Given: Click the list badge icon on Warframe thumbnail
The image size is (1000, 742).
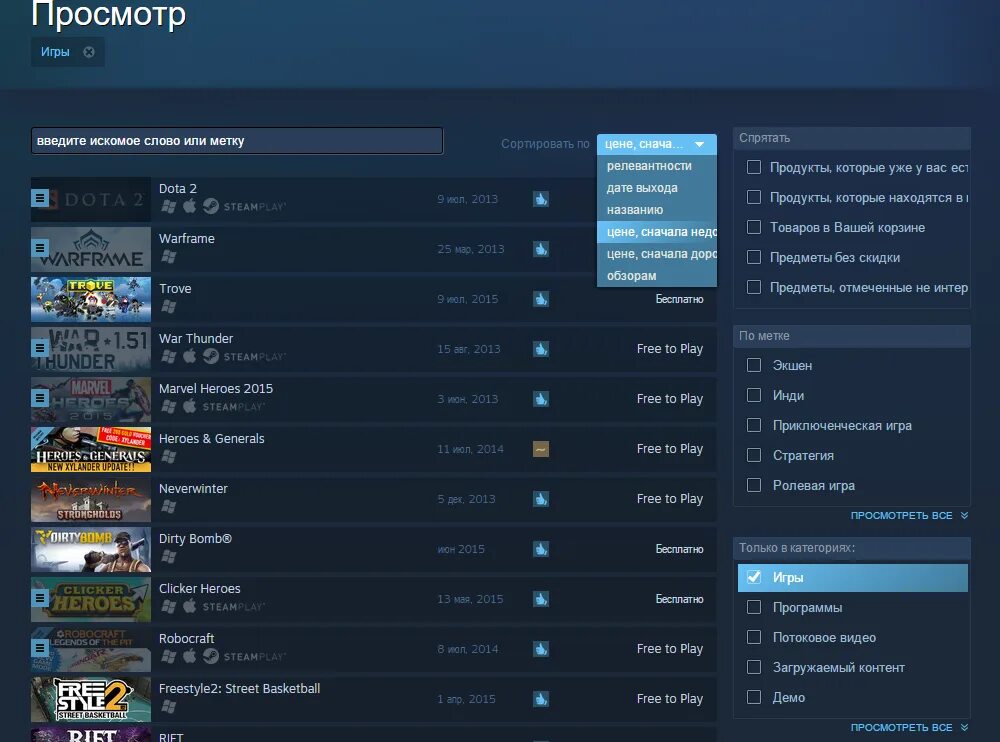Looking at the screenshot, I should [x=40, y=248].
